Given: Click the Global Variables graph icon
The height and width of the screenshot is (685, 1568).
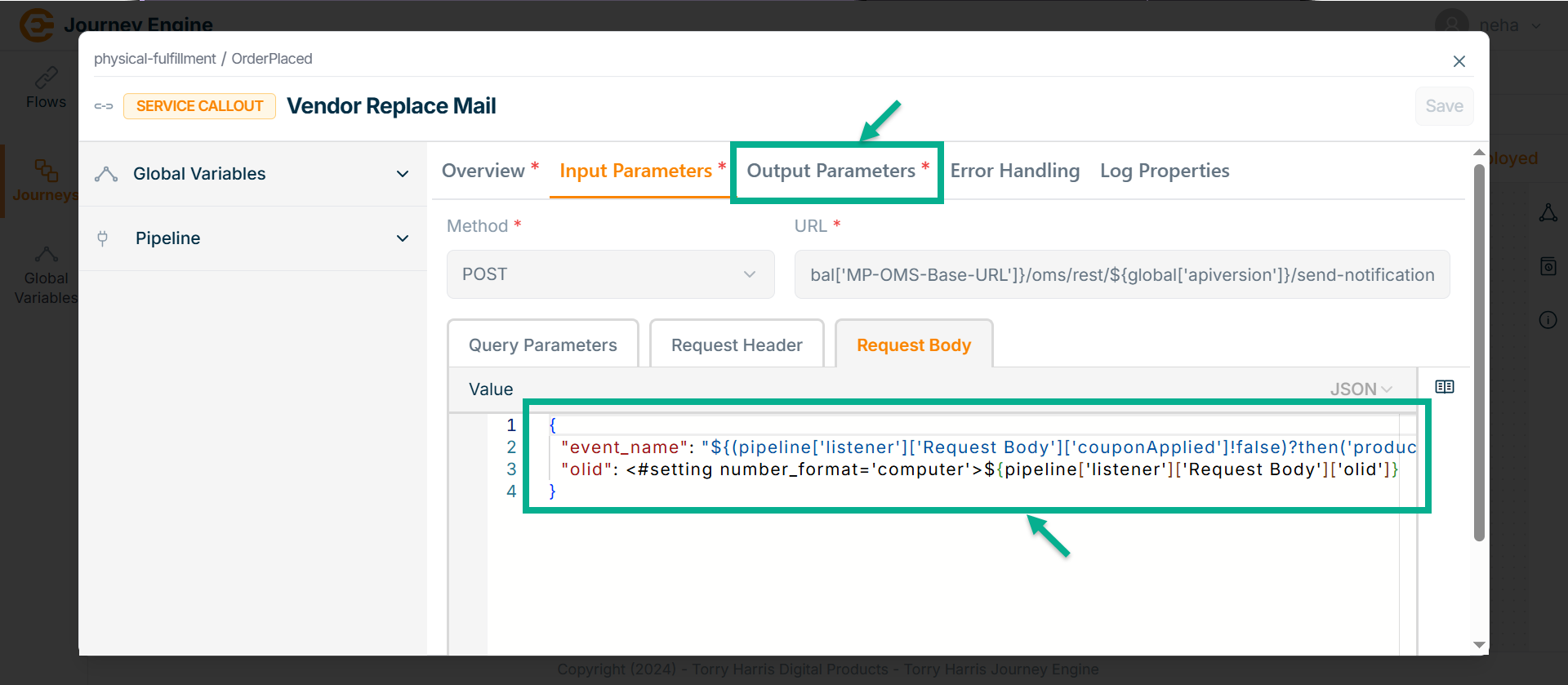Looking at the screenshot, I should pos(106,174).
